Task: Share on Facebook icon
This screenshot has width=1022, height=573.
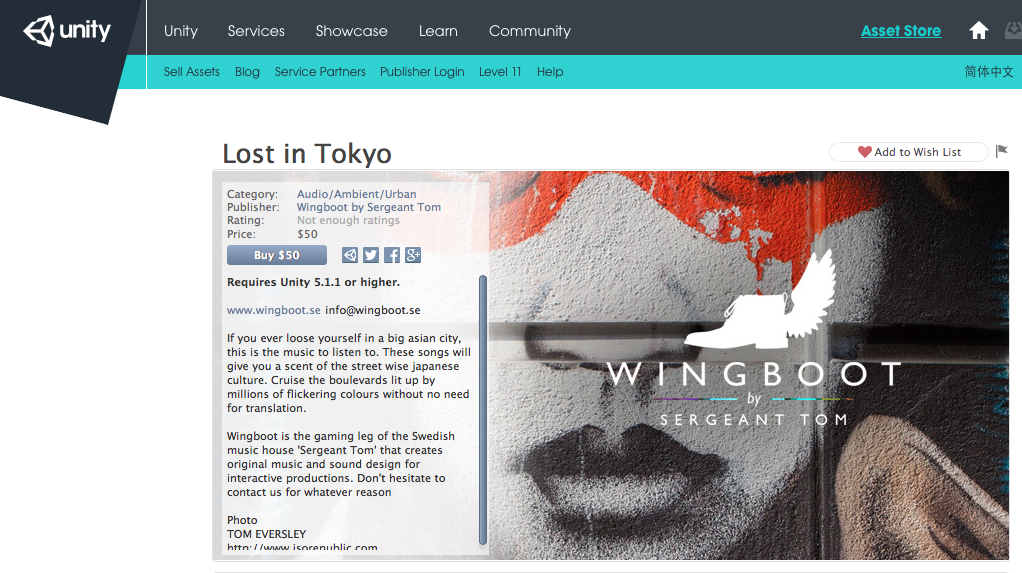Action: pyautogui.click(x=392, y=255)
